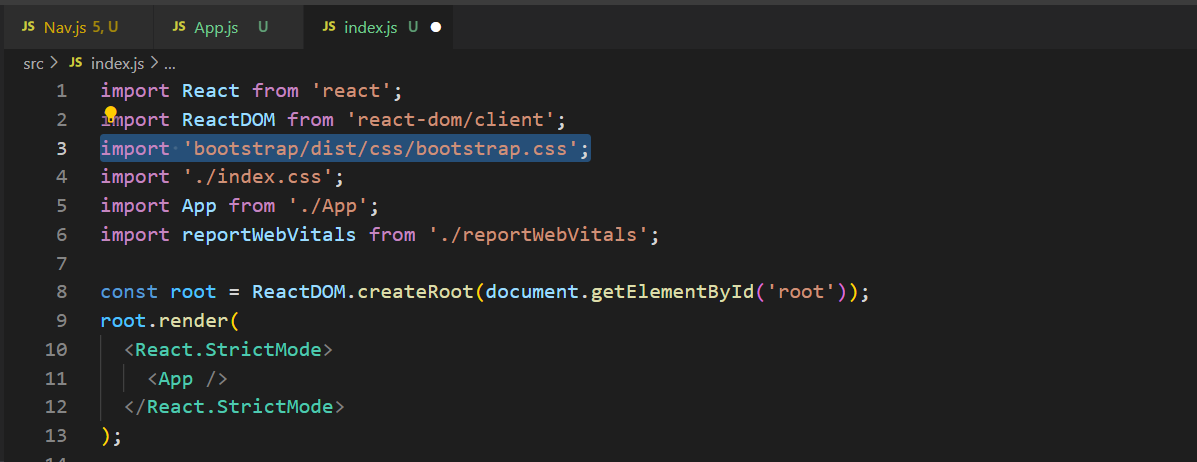This screenshot has height=462, width=1197.
Task: Click the JS file icon on Nav.js tab
Action: (28, 27)
